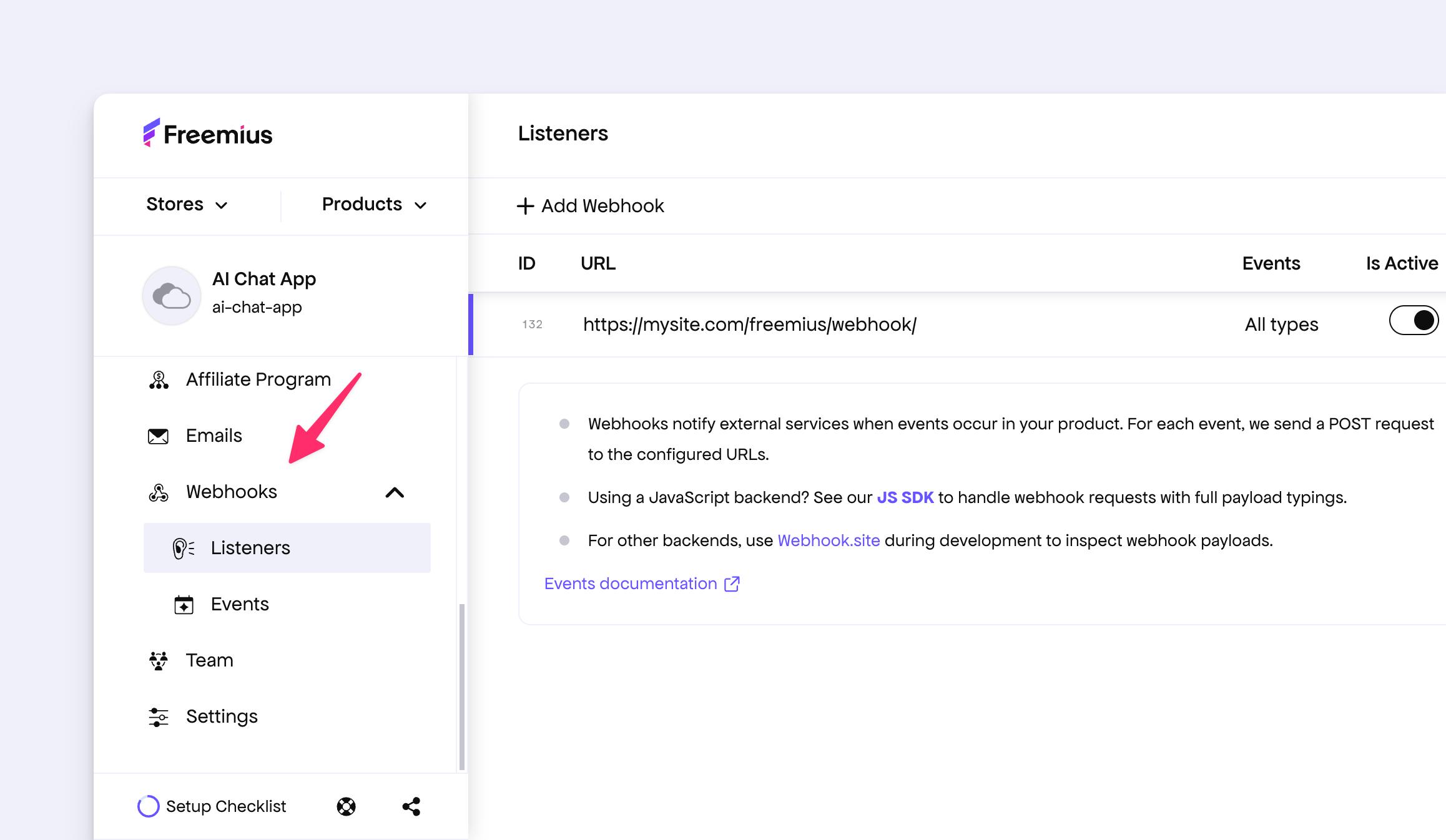Click the Affiliate Program icon
This screenshot has height=840, width=1446.
pyautogui.click(x=159, y=379)
